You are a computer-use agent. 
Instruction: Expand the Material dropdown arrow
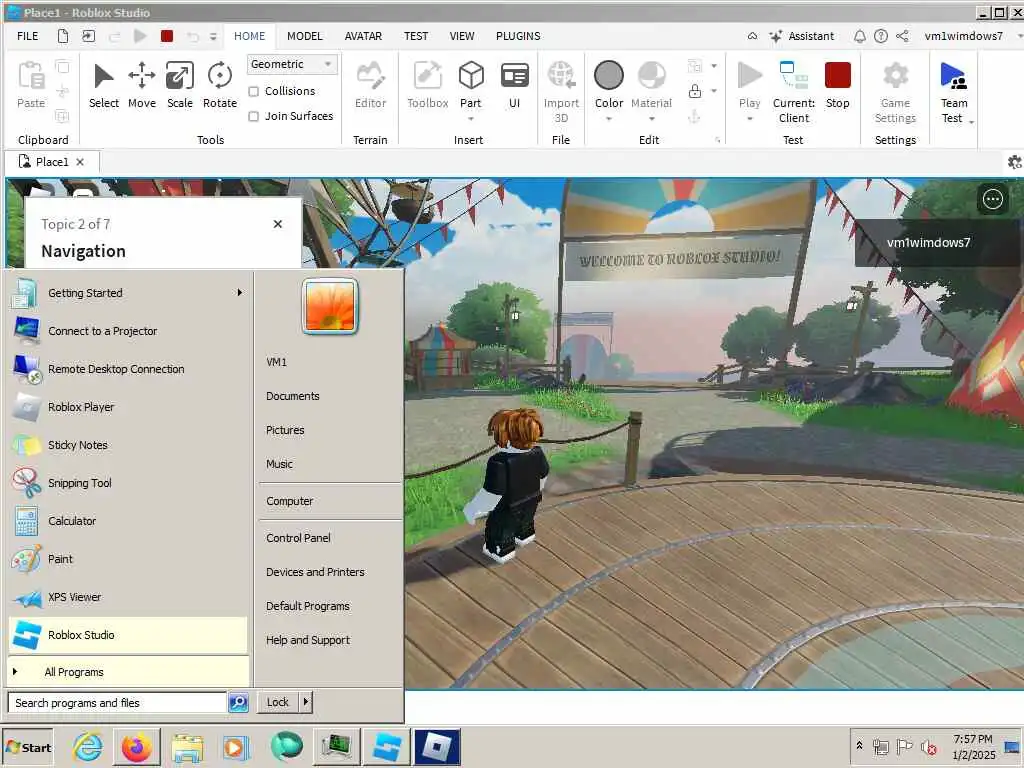[651, 119]
